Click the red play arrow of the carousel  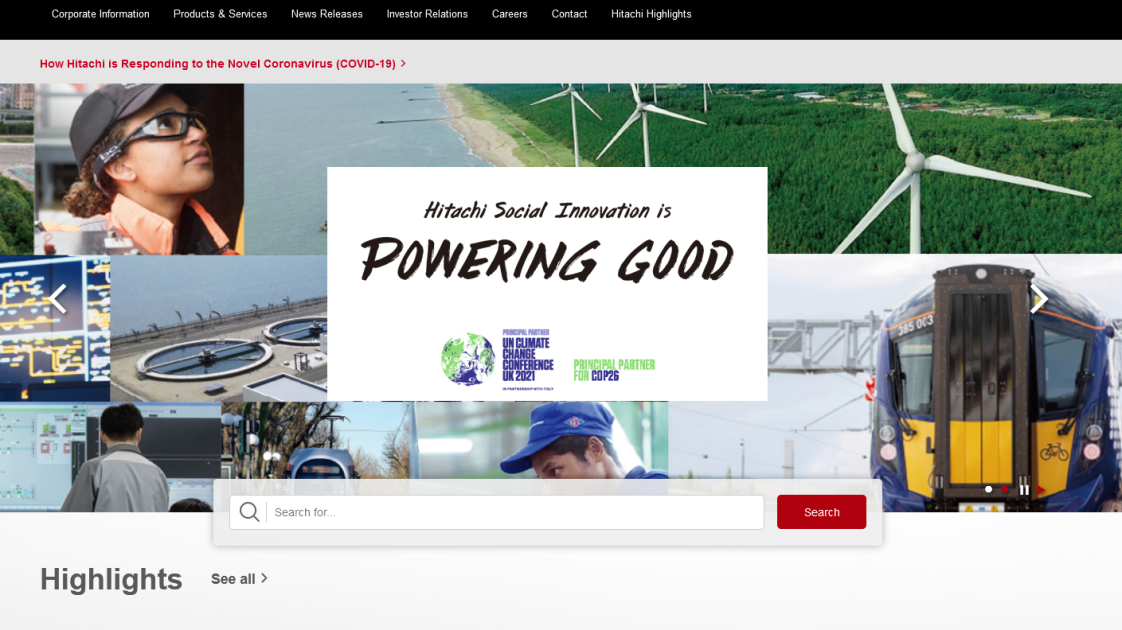pos(1041,490)
